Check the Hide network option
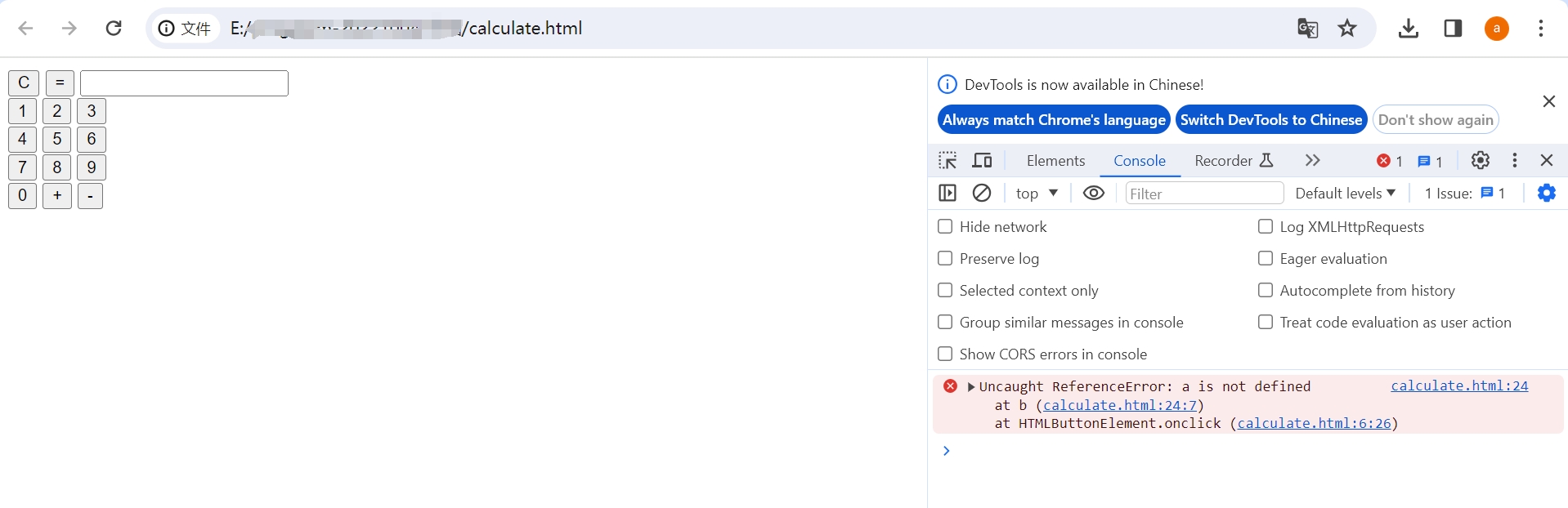 (x=945, y=227)
